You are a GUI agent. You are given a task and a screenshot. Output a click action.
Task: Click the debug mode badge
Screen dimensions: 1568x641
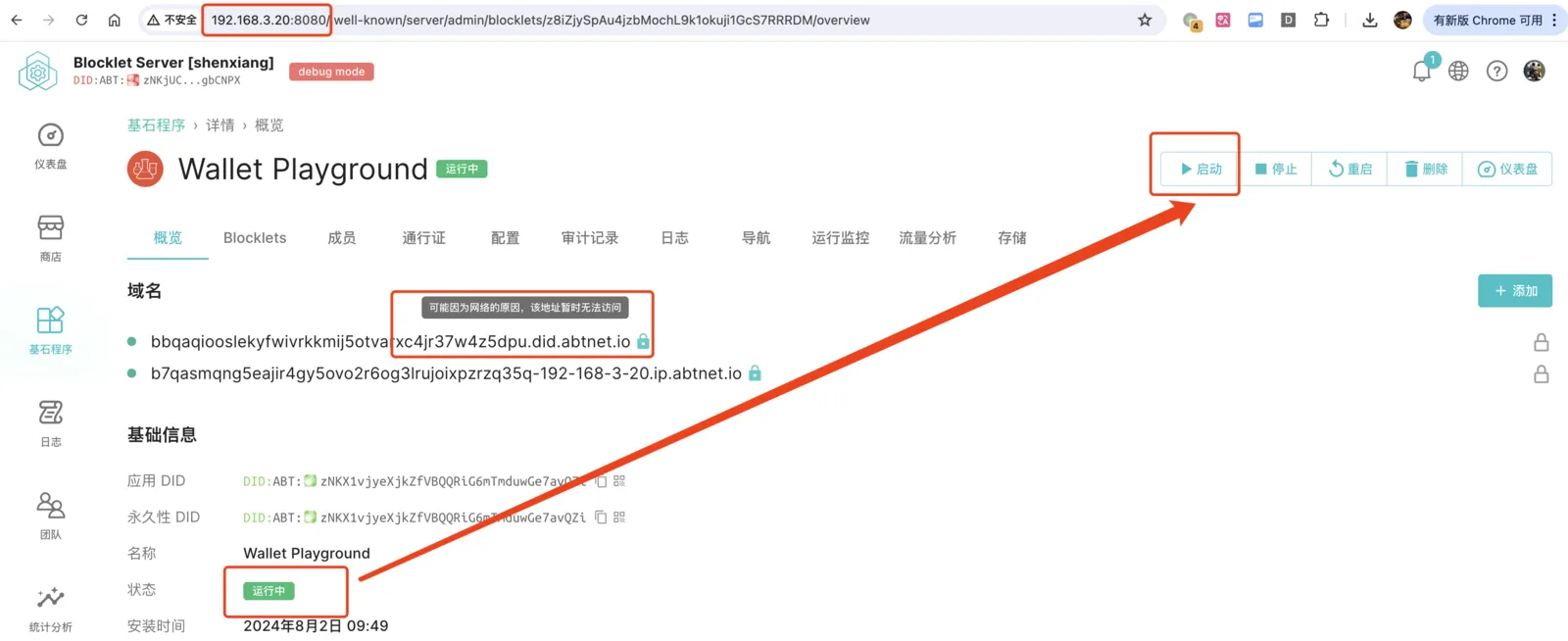pyautogui.click(x=331, y=72)
